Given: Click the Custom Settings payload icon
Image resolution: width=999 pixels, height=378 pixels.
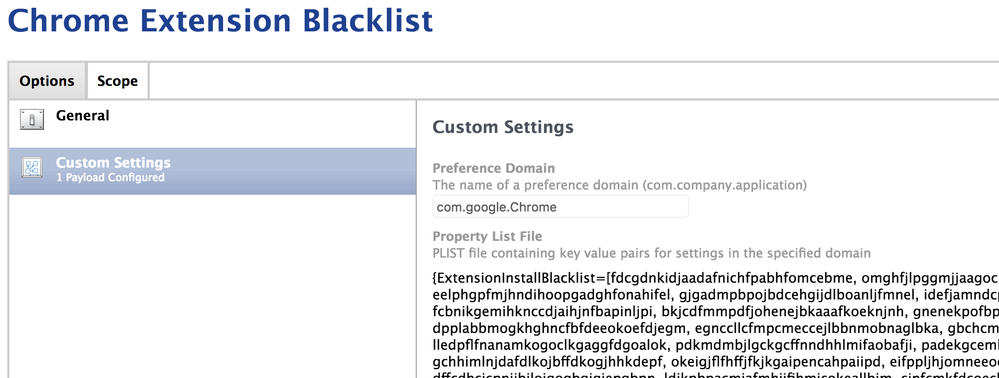Looking at the screenshot, I should [32, 167].
